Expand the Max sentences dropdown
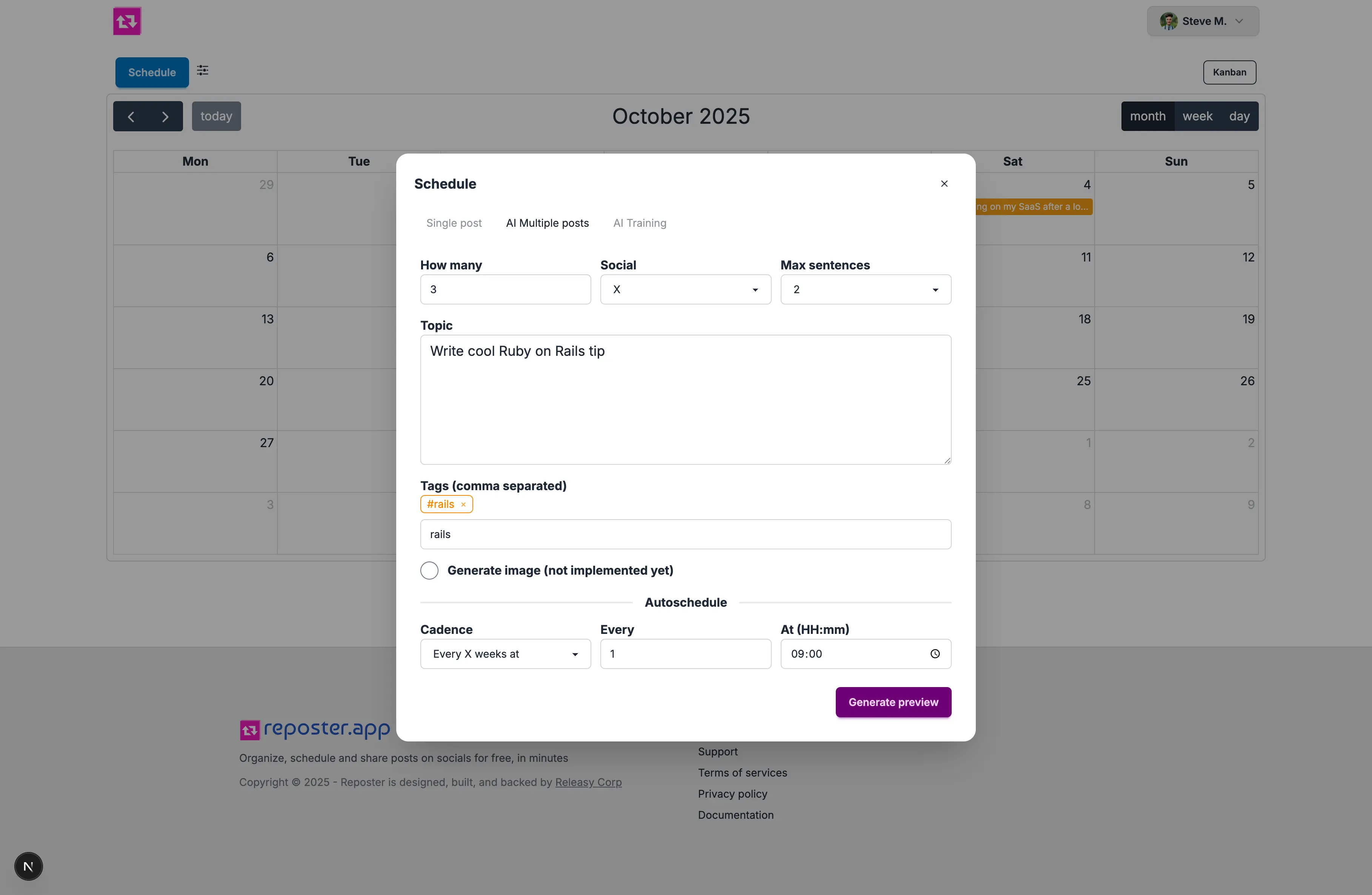The width and height of the screenshot is (1372, 895). click(x=865, y=289)
